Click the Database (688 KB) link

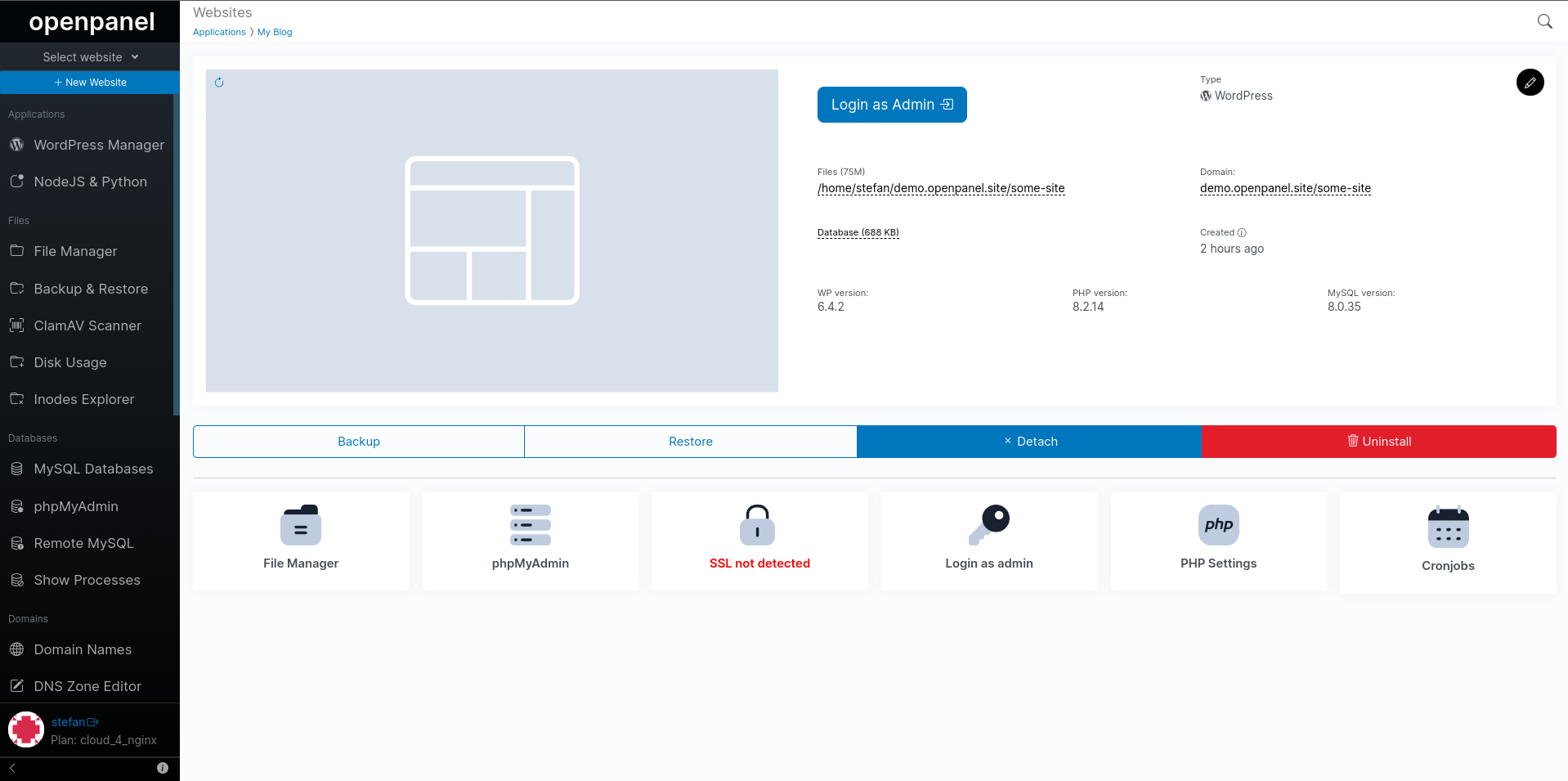tap(858, 232)
